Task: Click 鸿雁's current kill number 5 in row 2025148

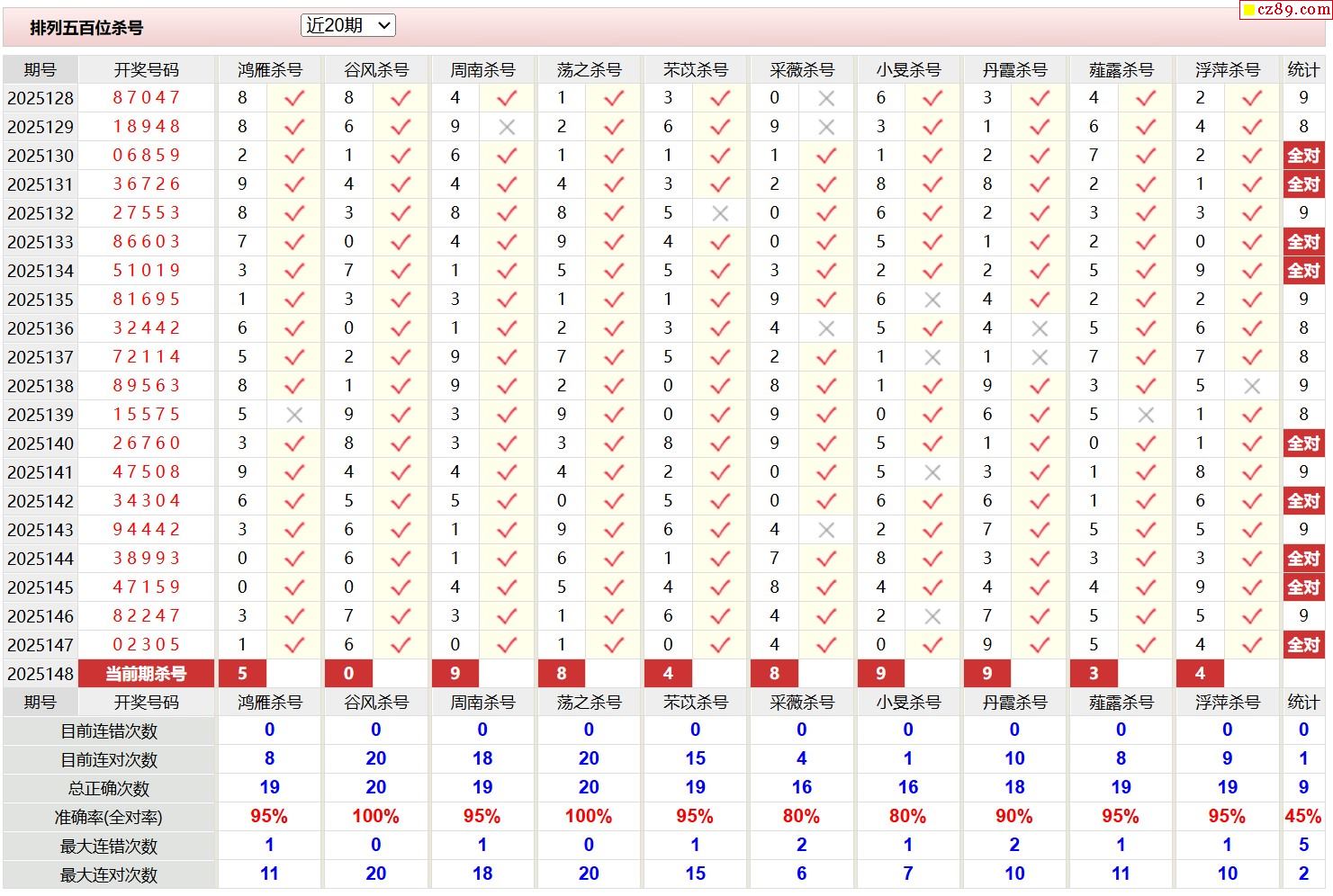Action: [x=242, y=674]
